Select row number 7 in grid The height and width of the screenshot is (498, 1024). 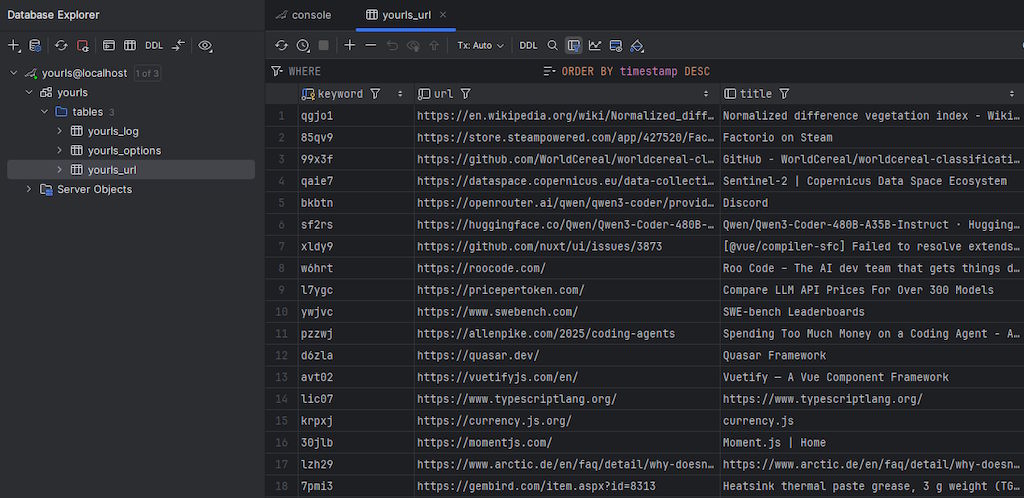281,247
